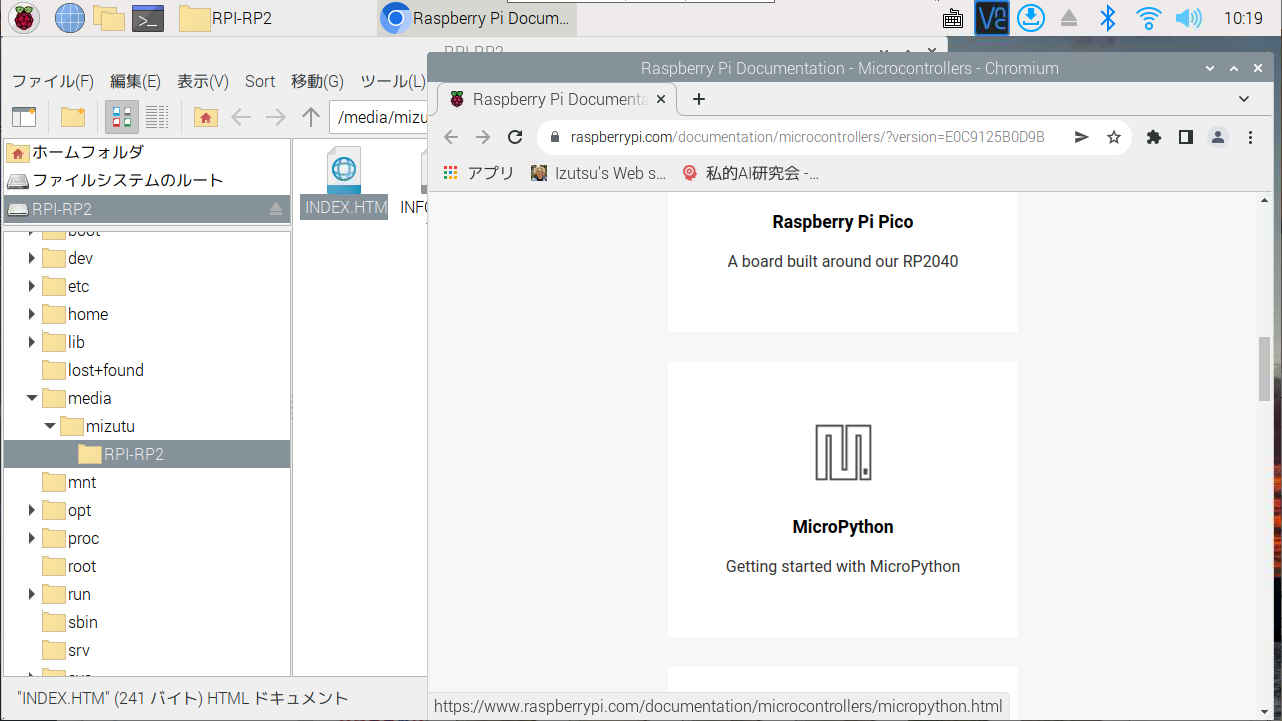Screen dimensions: 1282x721
Task: Go to the file manager home folder icon
Action: 205,117
